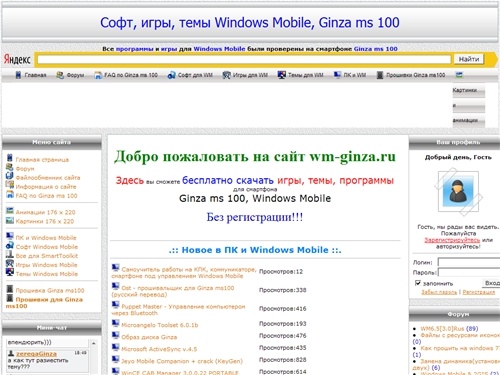Click the site title header text
Image resolution: width=500 pixels, height=375 pixels.
click(x=250, y=23)
